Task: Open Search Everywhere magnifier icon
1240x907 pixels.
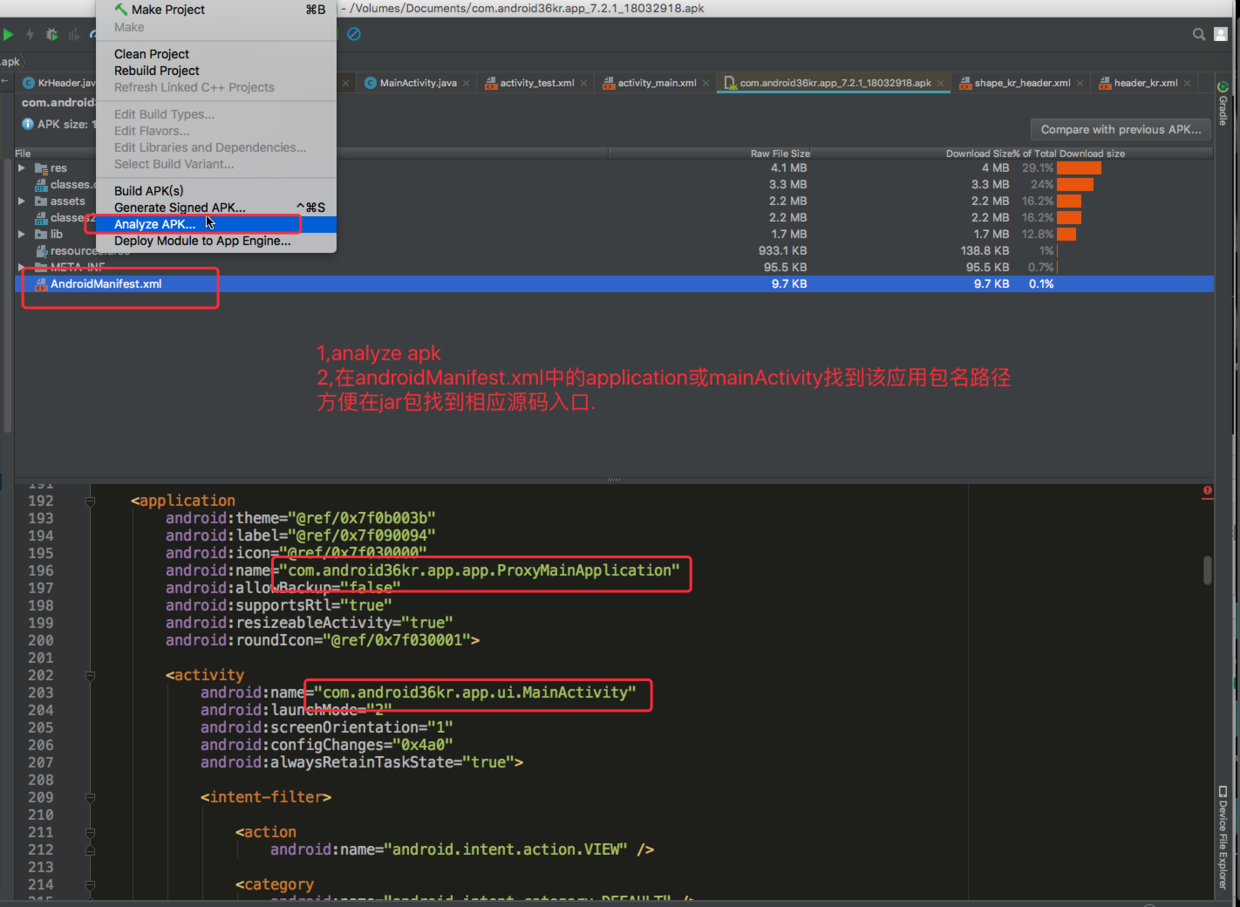Action: click(1199, 34)
